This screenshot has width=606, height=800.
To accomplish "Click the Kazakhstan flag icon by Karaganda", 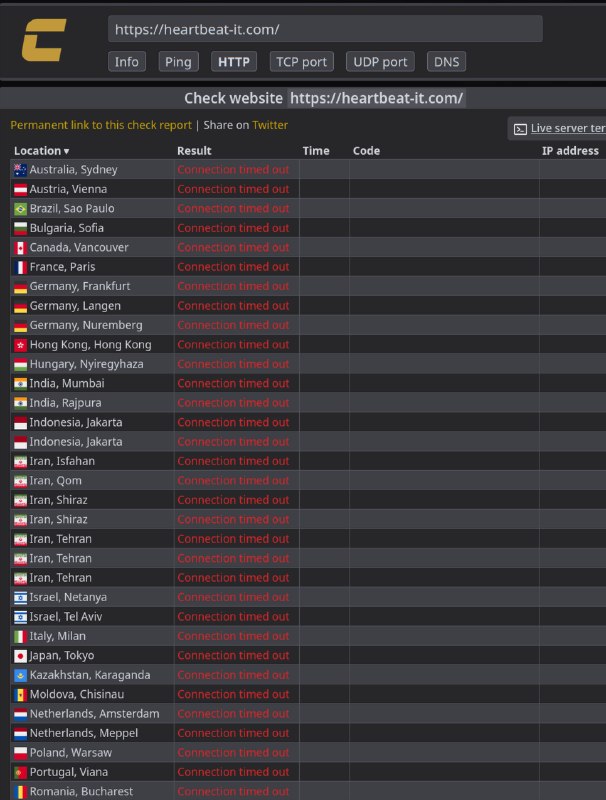I will (20, 676).
